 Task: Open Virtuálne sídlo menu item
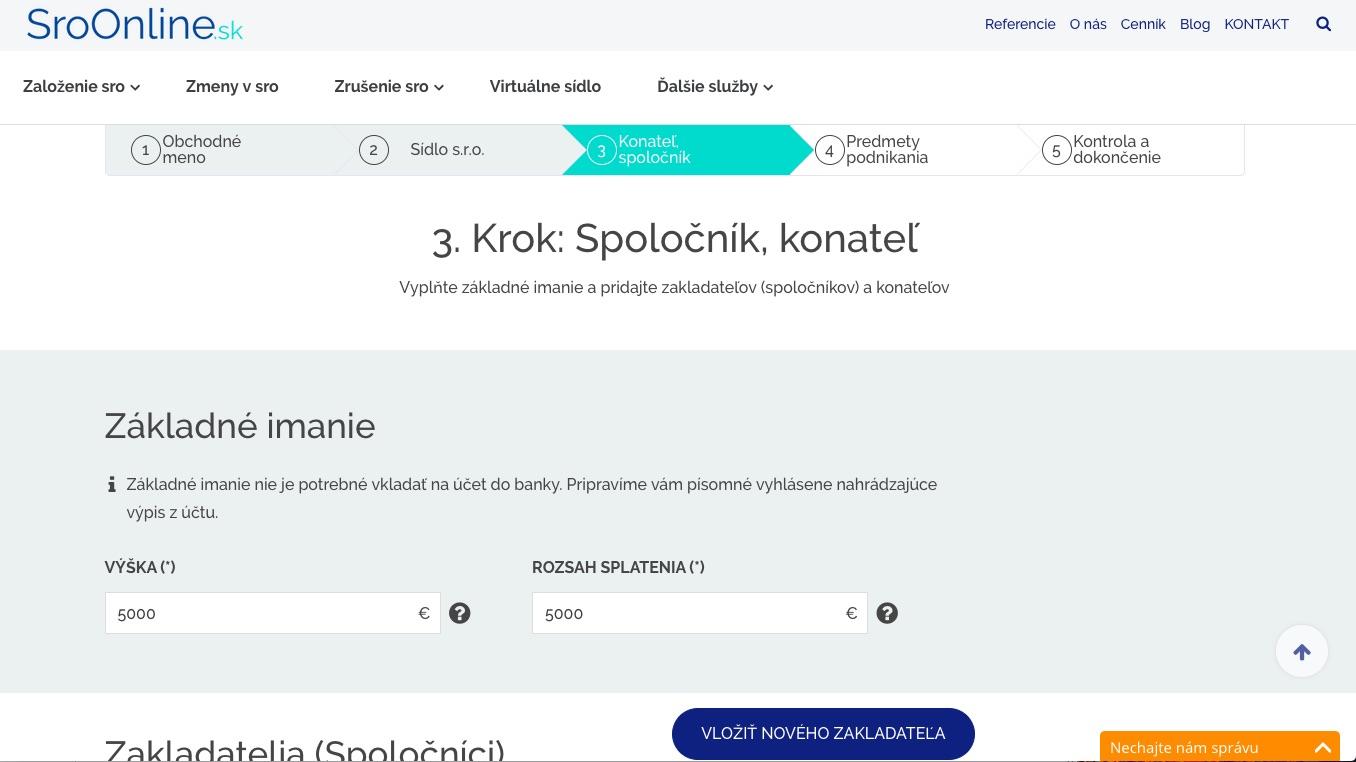545,87
